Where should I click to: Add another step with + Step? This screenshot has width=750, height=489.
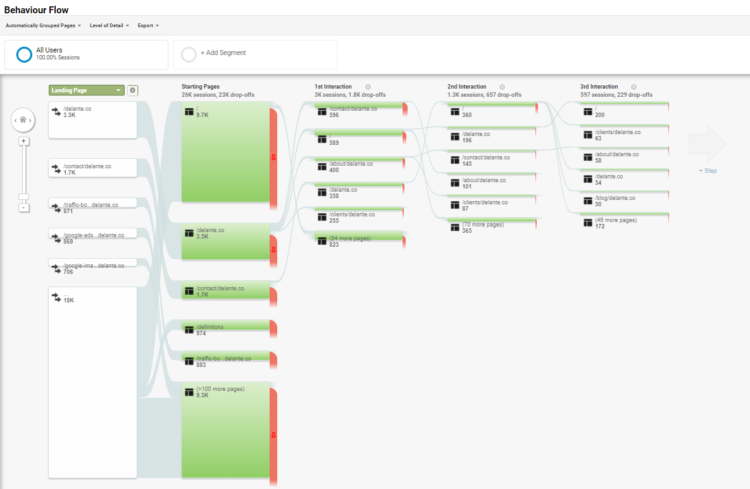[708, 171]
